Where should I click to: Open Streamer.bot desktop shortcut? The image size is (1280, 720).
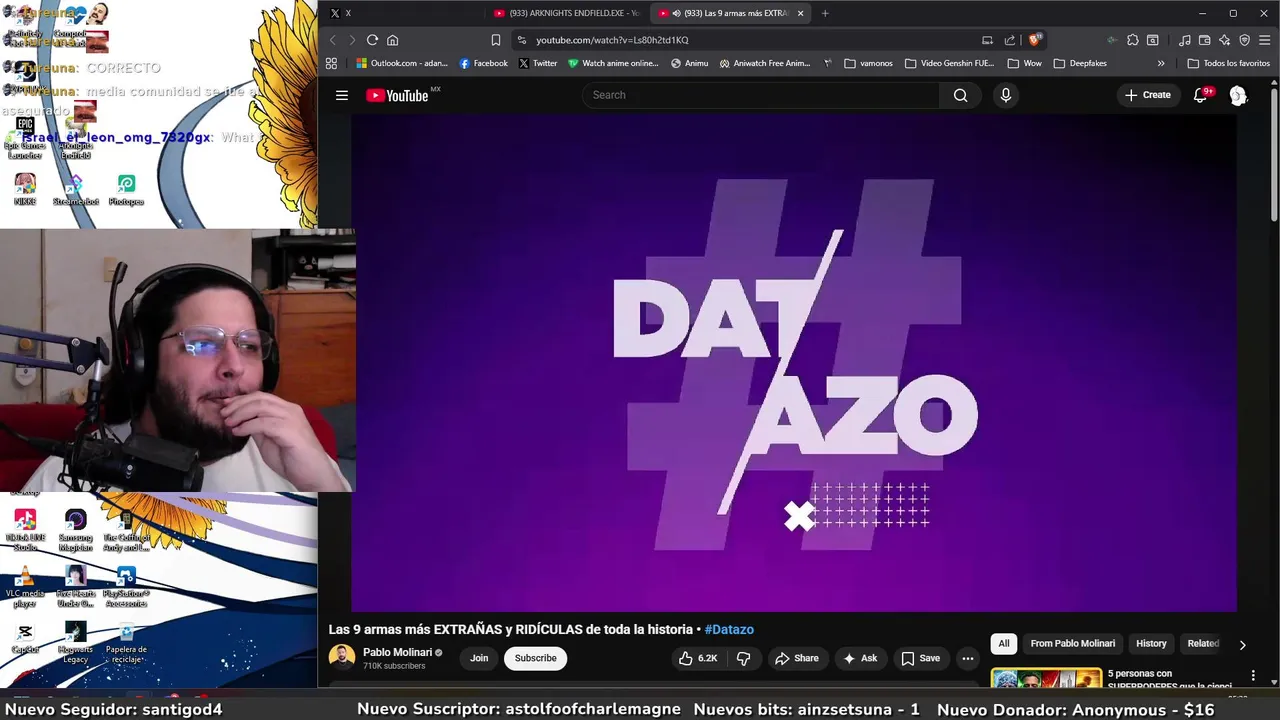click(75, 189)
